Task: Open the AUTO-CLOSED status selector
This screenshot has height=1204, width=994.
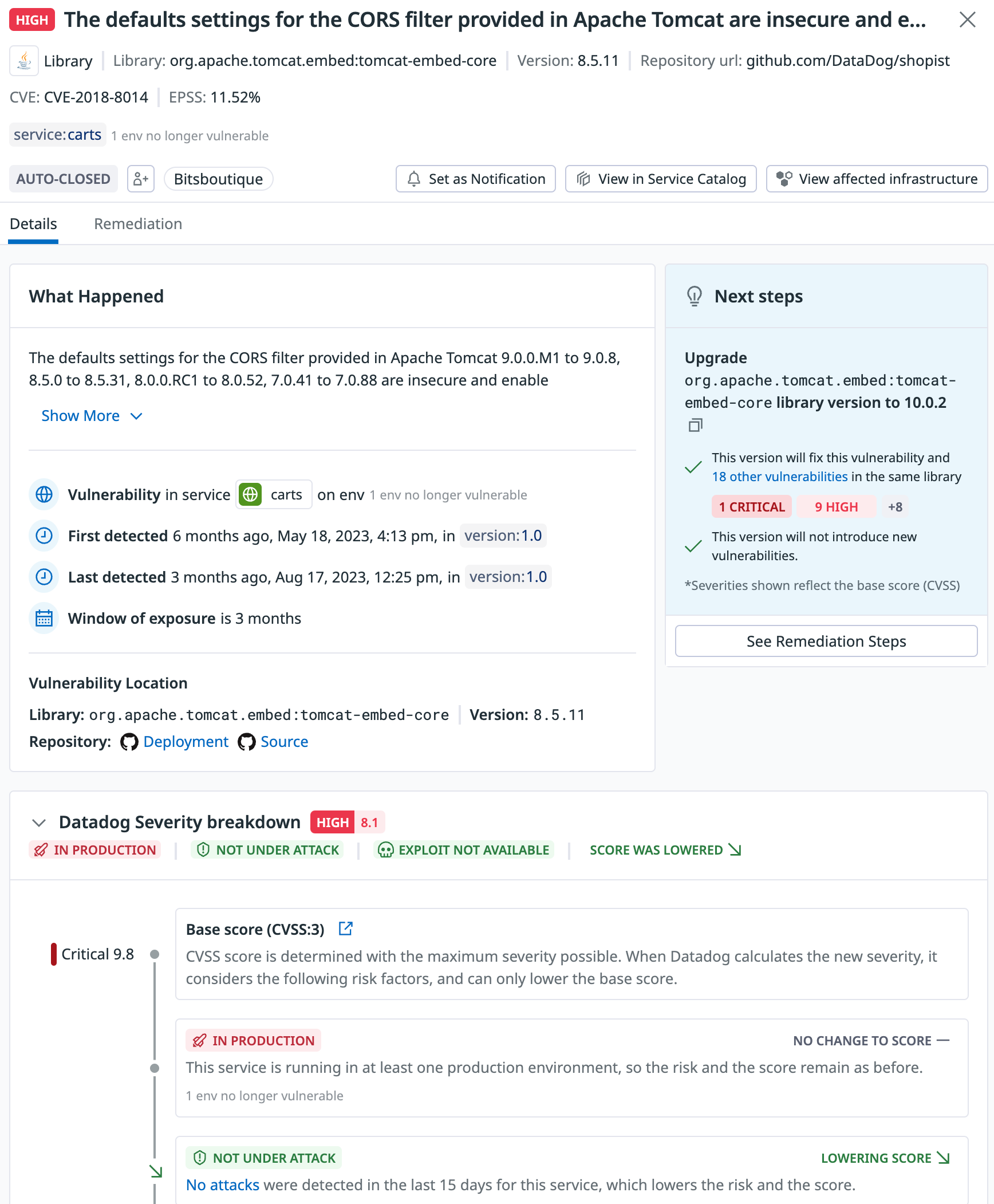Action: [x=64, y=179]
